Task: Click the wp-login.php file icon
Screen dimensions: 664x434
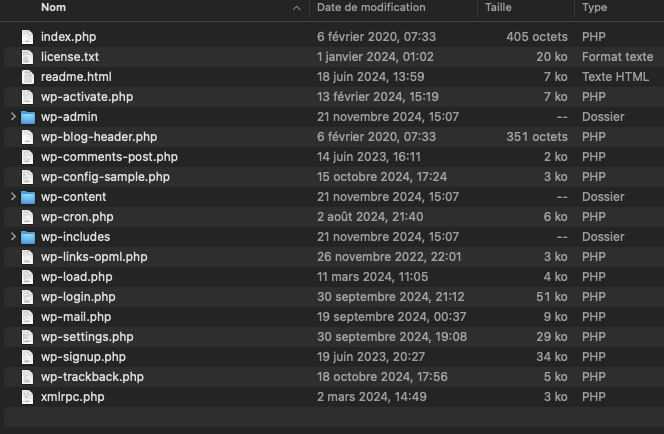Action: pyautogui.click(x=27, y=297)
